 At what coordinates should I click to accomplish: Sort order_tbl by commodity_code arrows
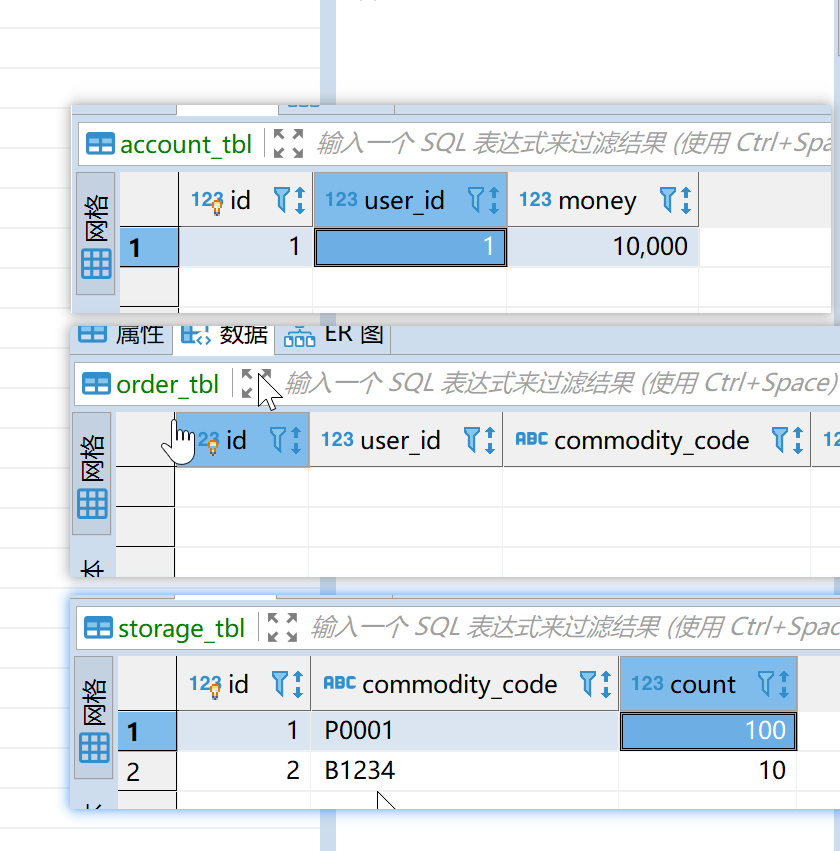click(798, 440)
